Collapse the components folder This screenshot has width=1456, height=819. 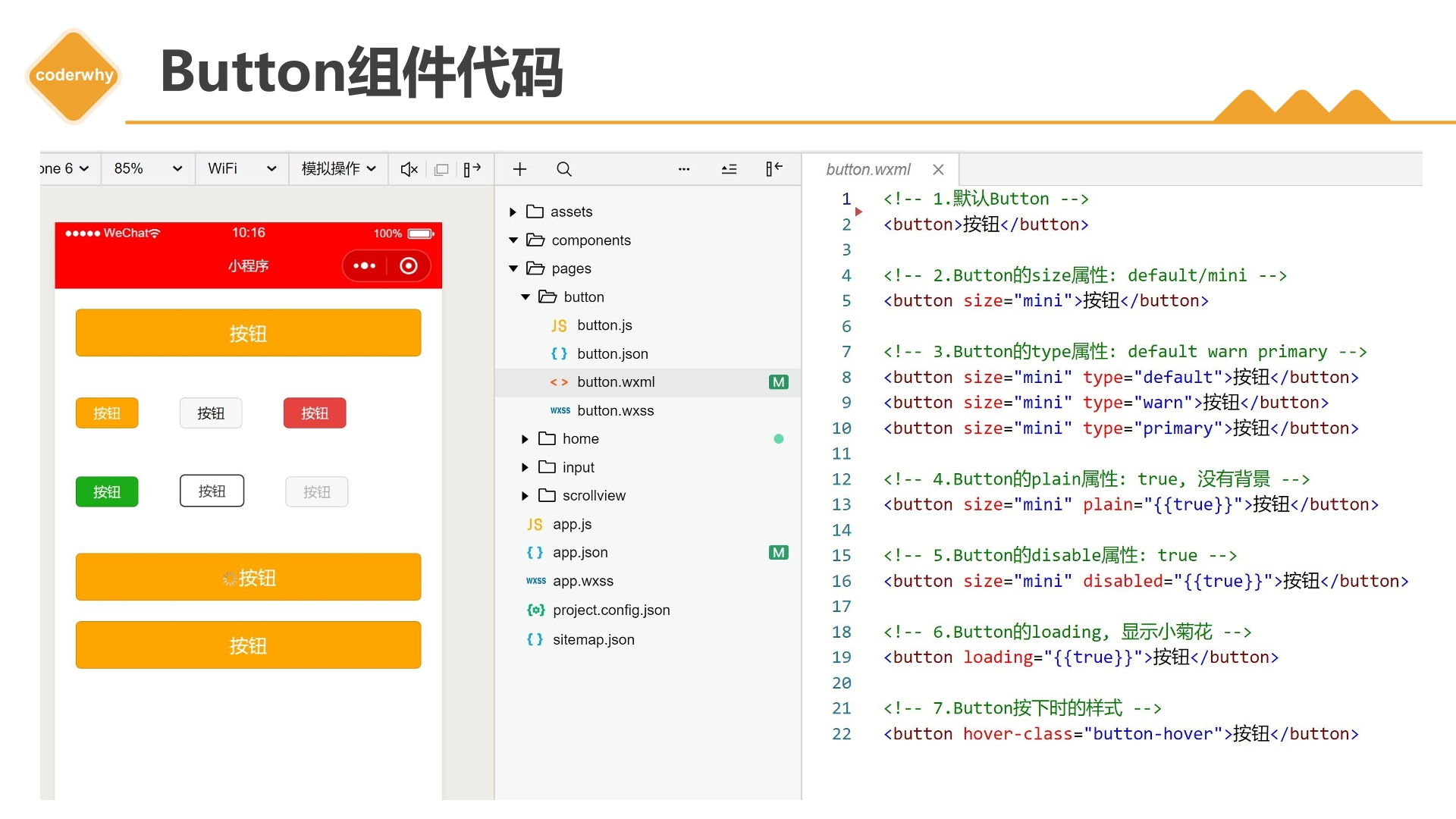513,240
